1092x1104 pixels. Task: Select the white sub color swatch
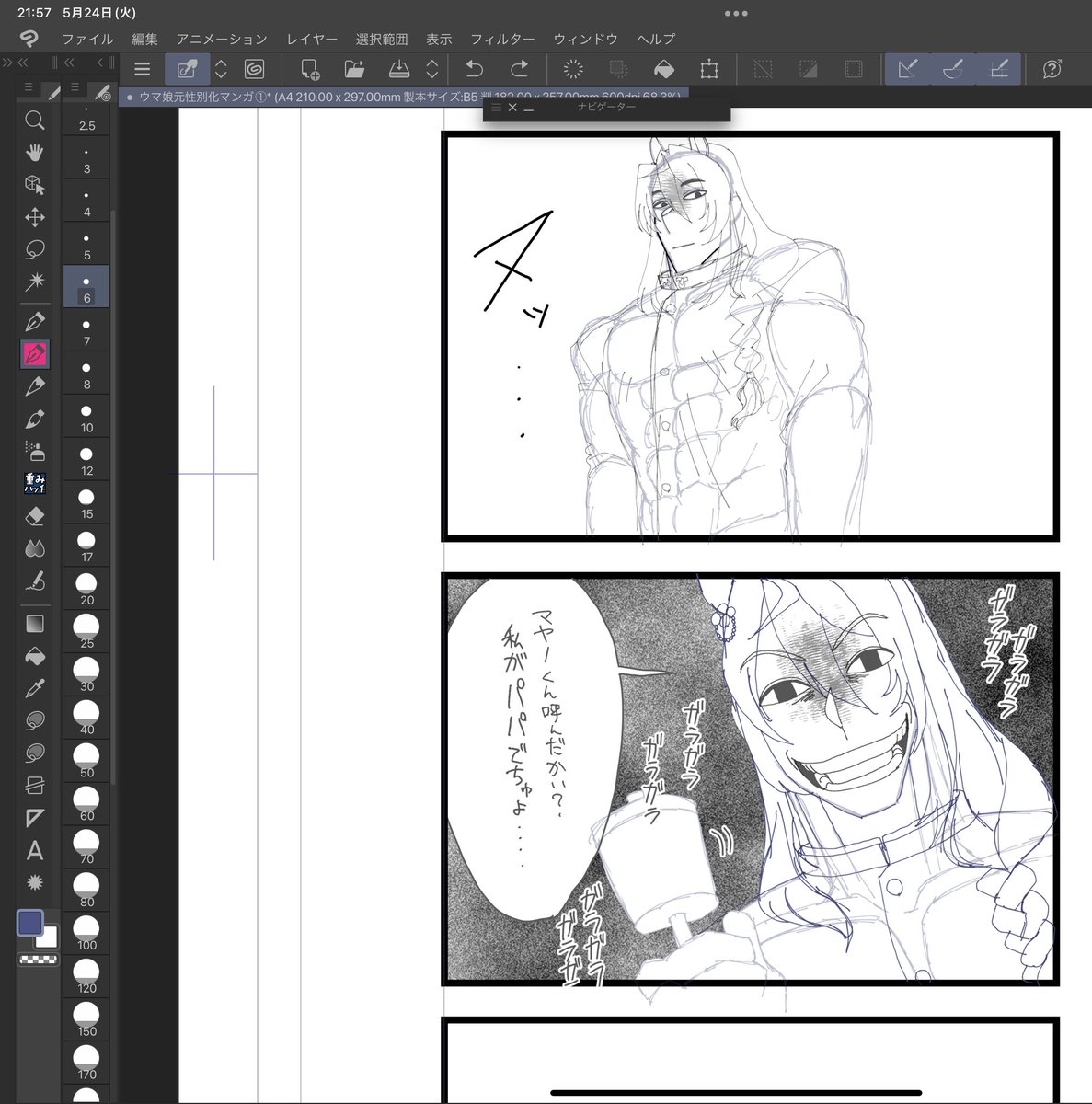coord(47,938)
